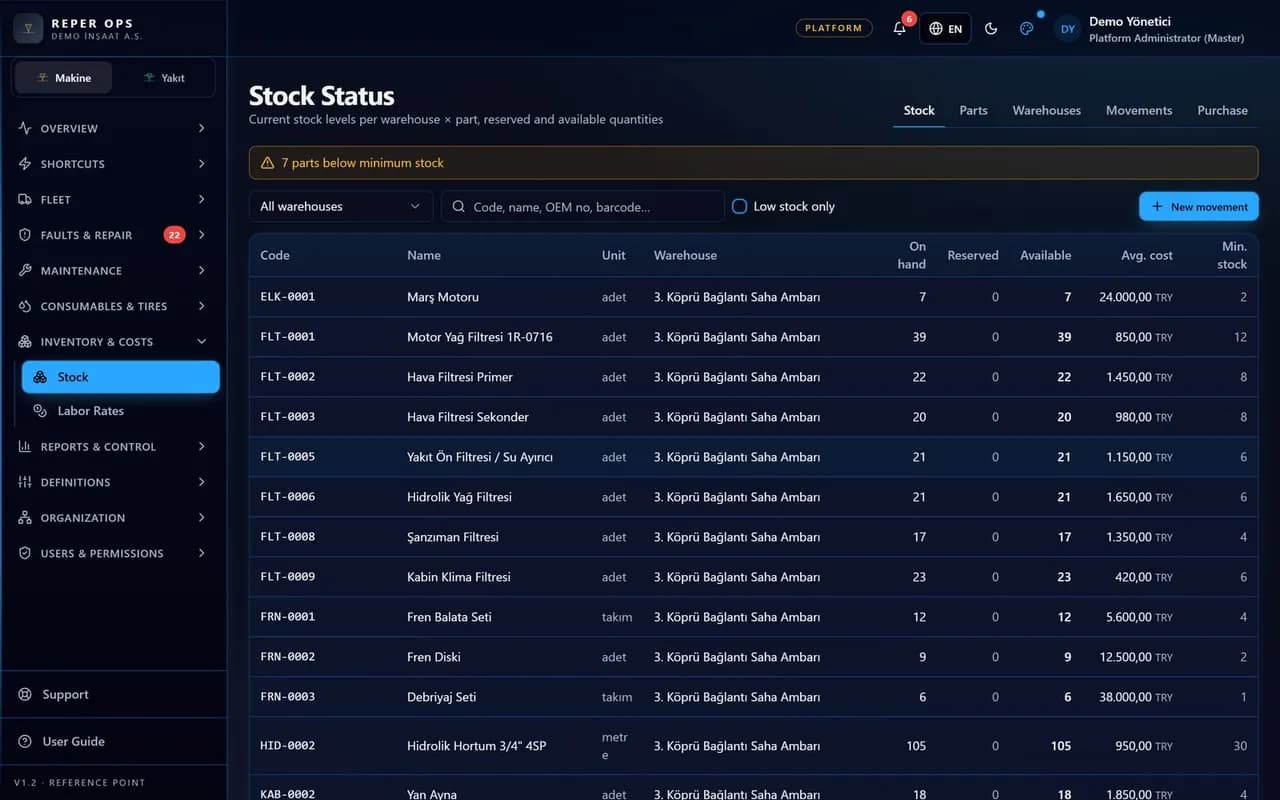The width and height of the screenshot is (1280, 800).
Task: Click the Inventory & Costs boxes icon
Action: pyautogui.click(x=25, y=342)
